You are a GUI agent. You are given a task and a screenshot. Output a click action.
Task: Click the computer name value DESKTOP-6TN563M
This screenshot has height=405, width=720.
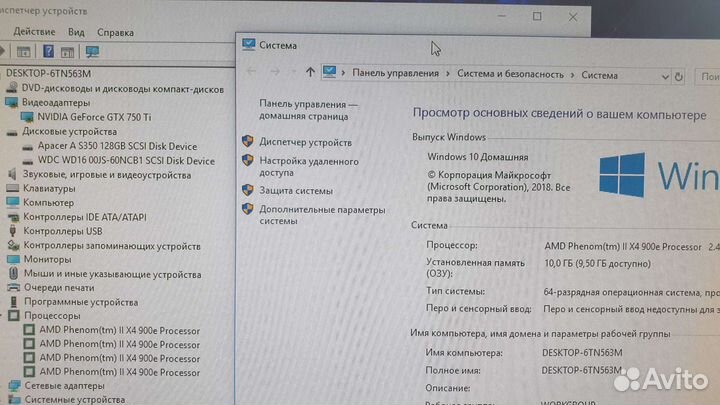pyautogui.click(x=582, y=353)
